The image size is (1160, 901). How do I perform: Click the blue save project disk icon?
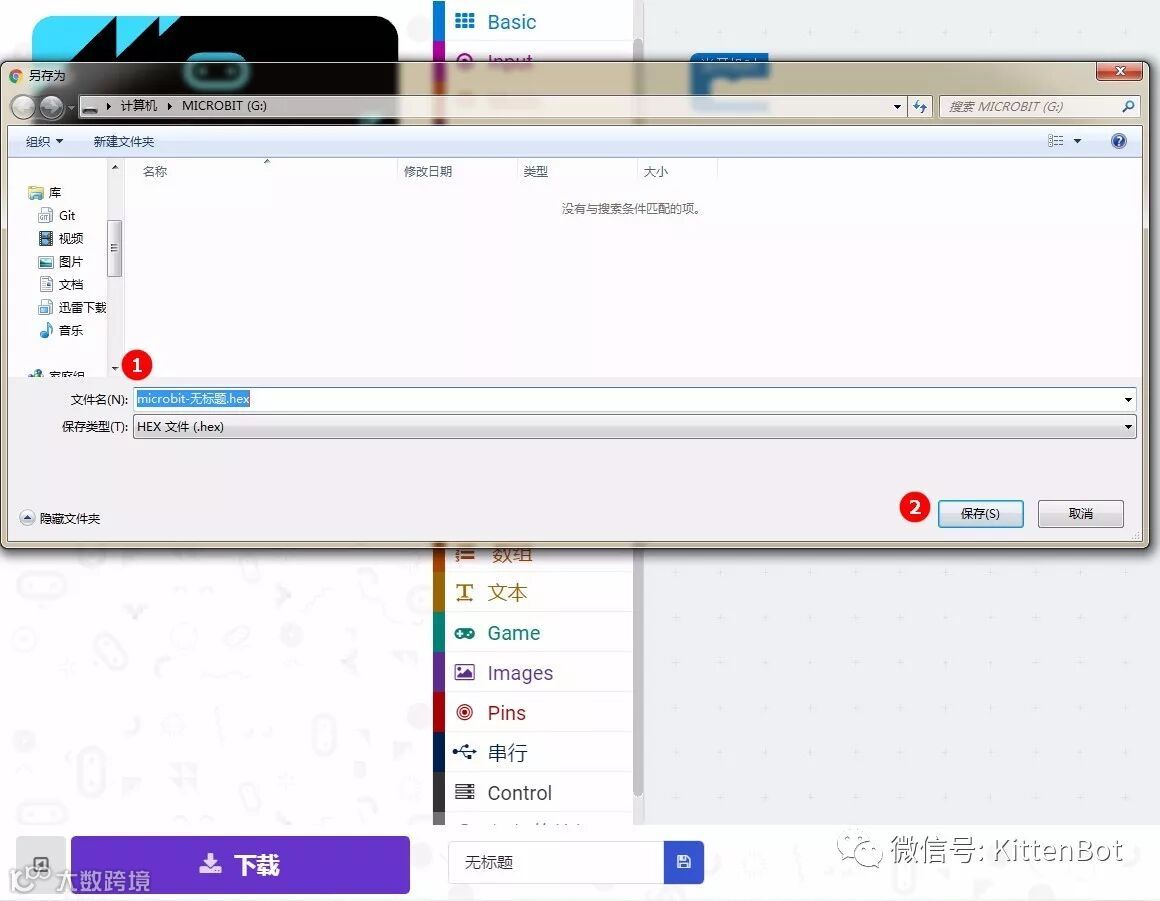684,863
